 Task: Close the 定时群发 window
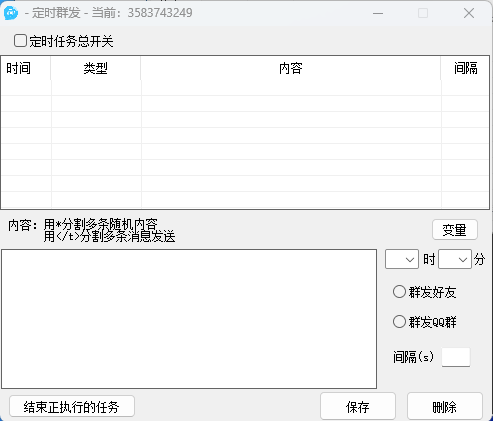tap(469, 13)
